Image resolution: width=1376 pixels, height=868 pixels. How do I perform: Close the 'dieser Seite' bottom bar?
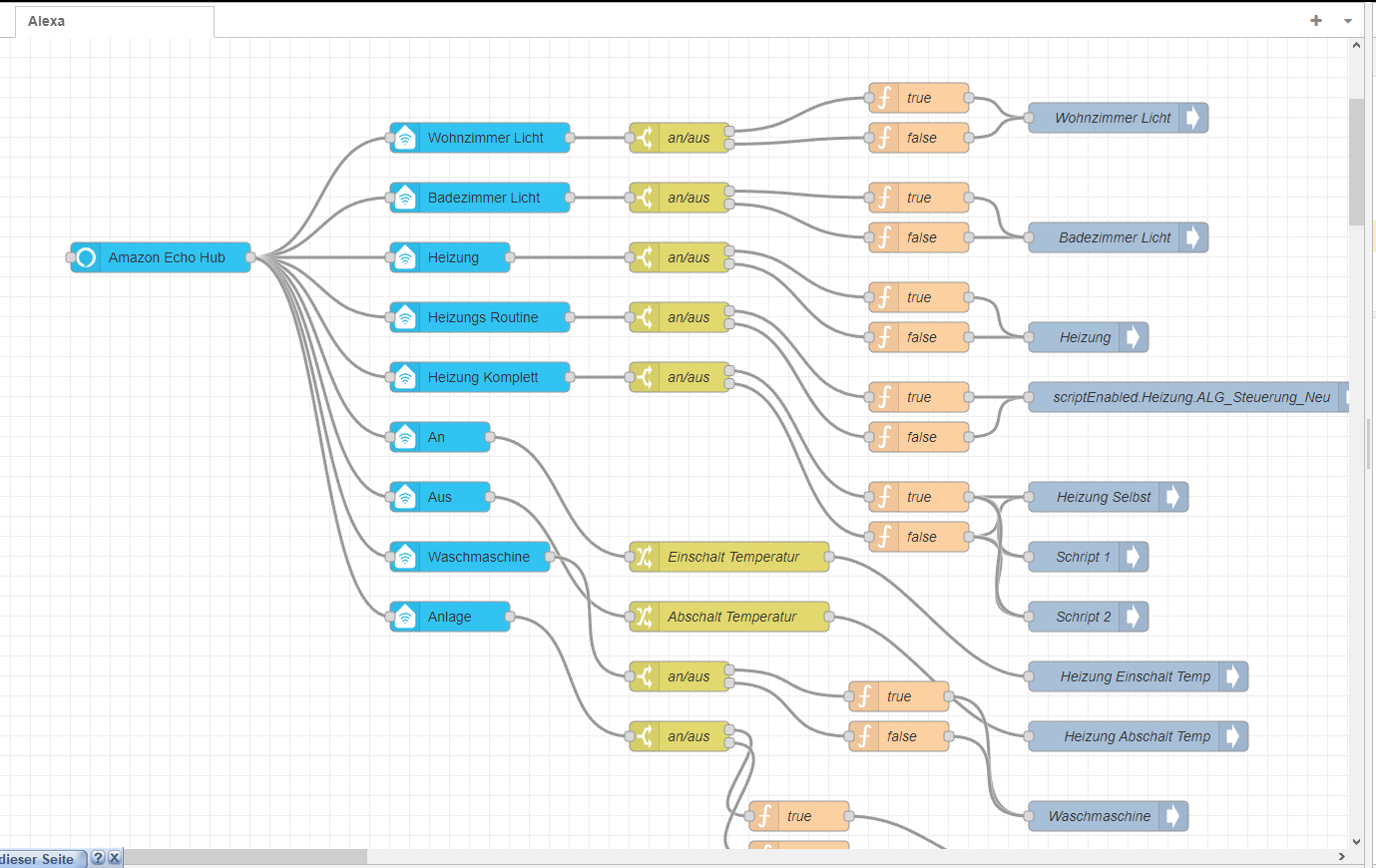click(114, 857)
